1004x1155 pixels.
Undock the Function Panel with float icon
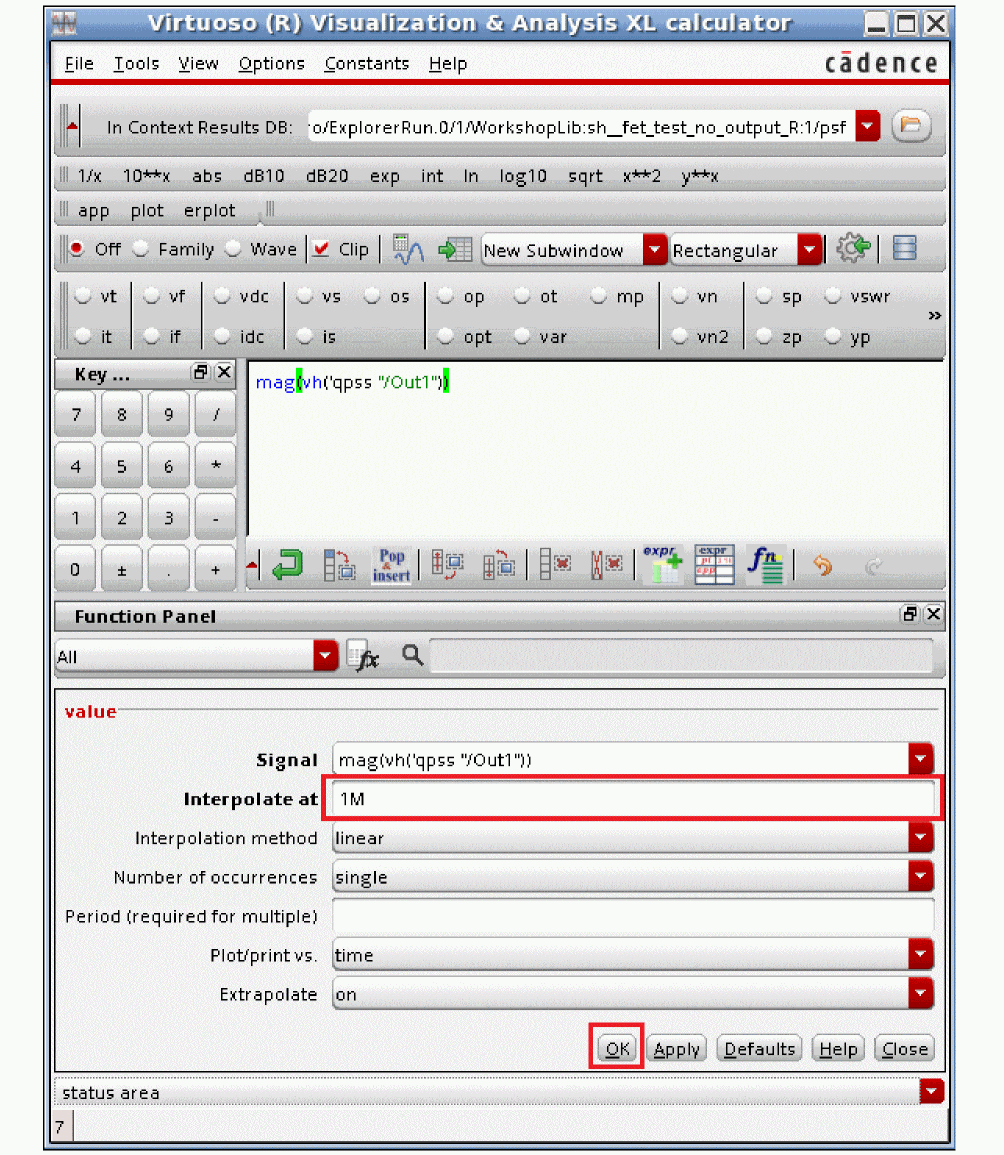[910, 614]
